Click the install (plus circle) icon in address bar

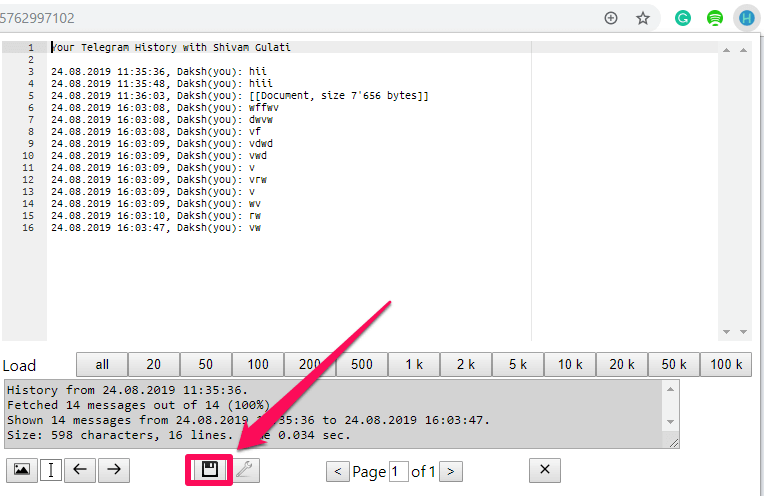click(611, 19)
